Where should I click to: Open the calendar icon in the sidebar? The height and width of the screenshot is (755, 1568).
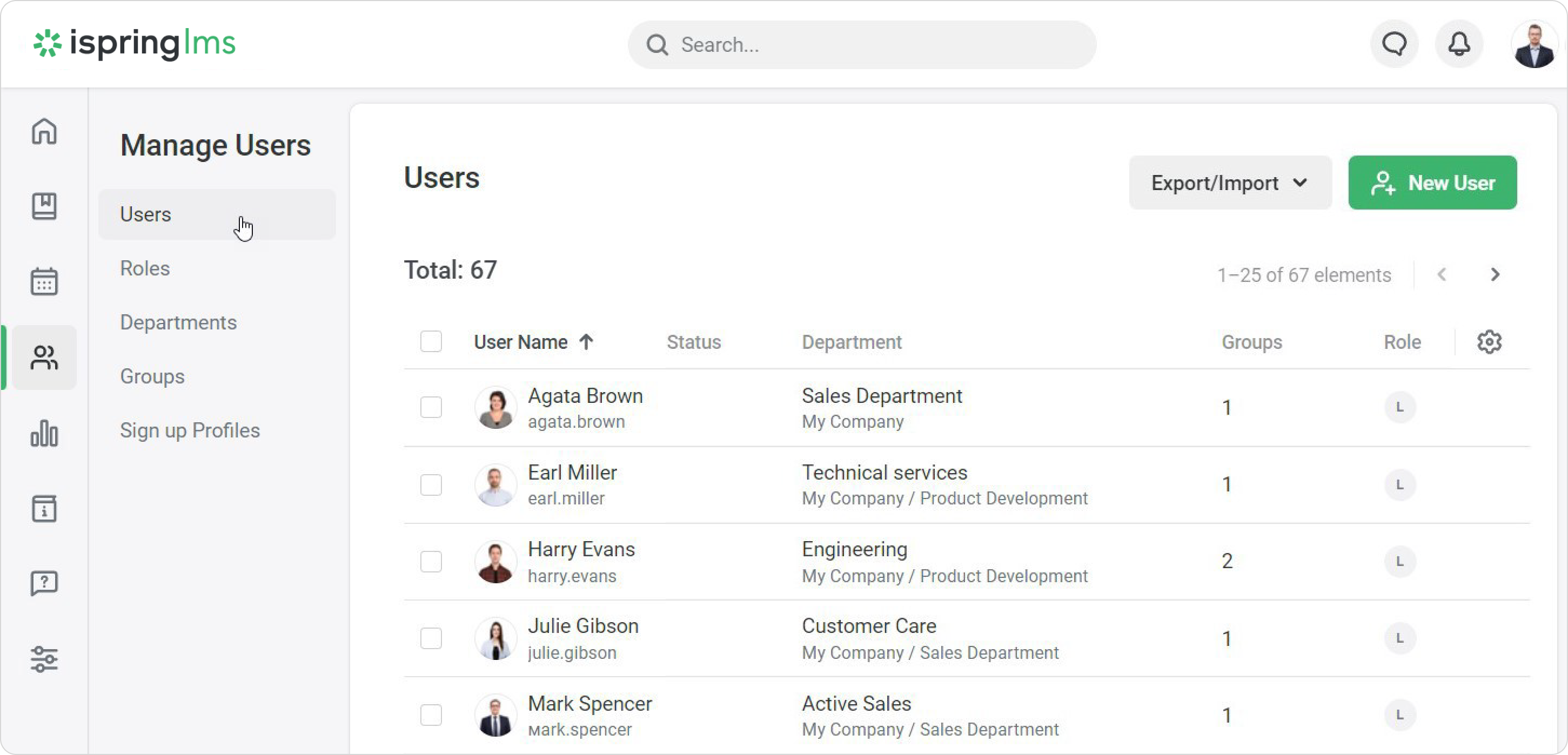pos(44,282)
